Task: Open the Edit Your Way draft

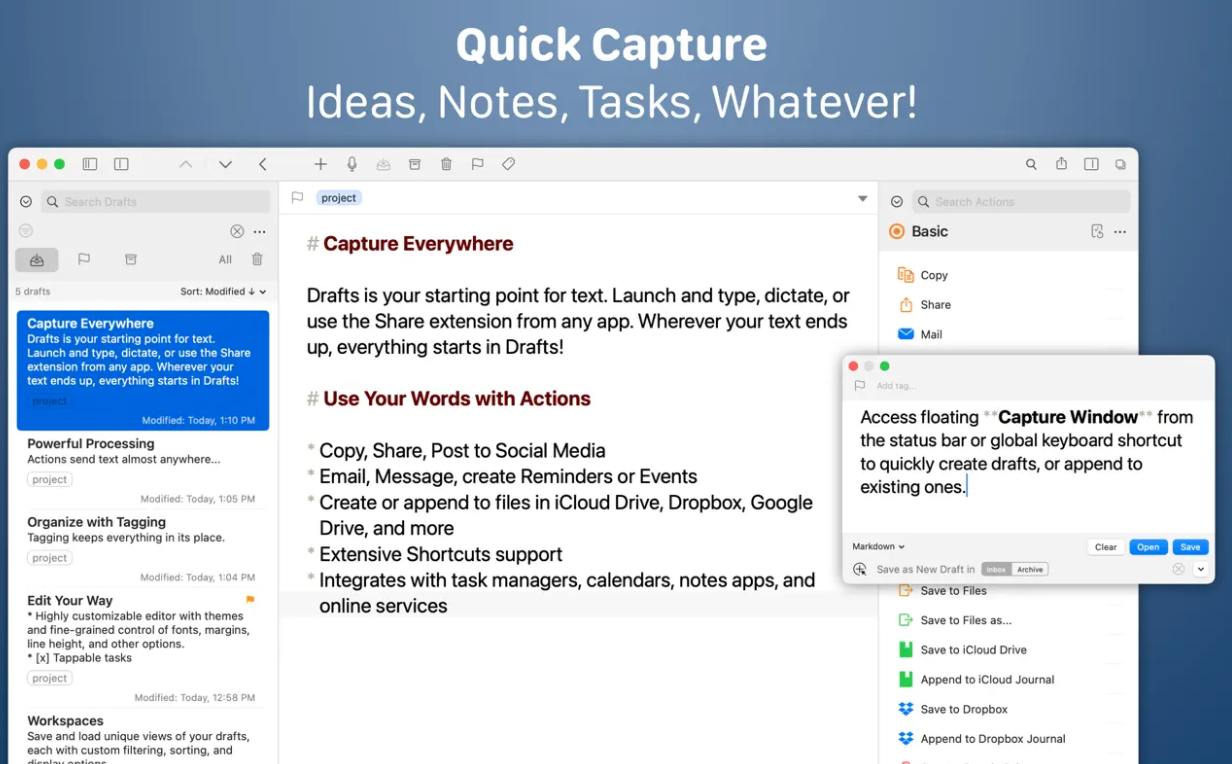Action: pyautogui.click(x=143, y=648)
